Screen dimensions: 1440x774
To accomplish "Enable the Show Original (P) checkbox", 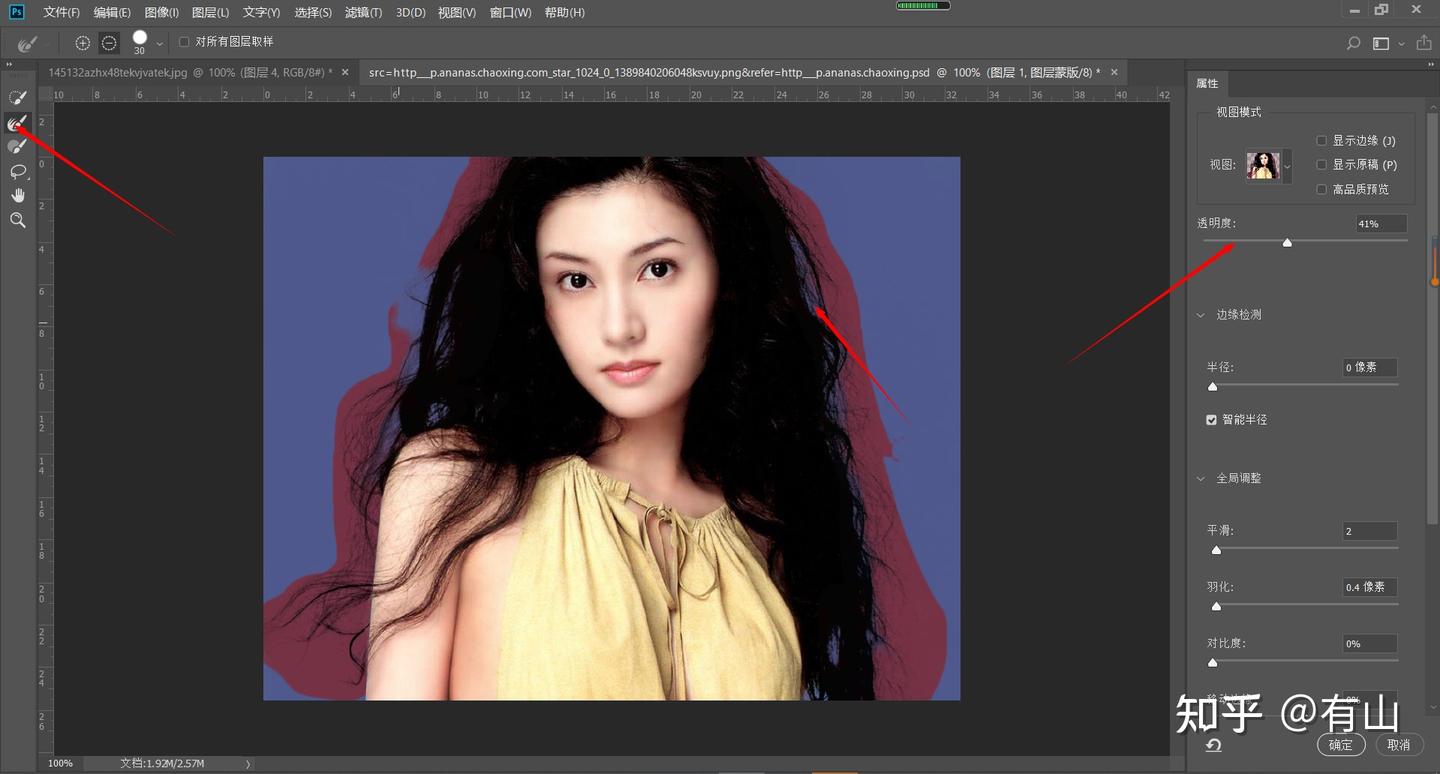I will pyautogui.click(x=1322, y=165).
